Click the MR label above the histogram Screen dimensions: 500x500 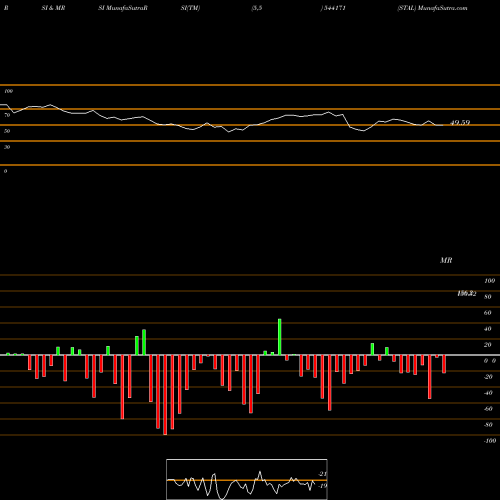point(446,260)
